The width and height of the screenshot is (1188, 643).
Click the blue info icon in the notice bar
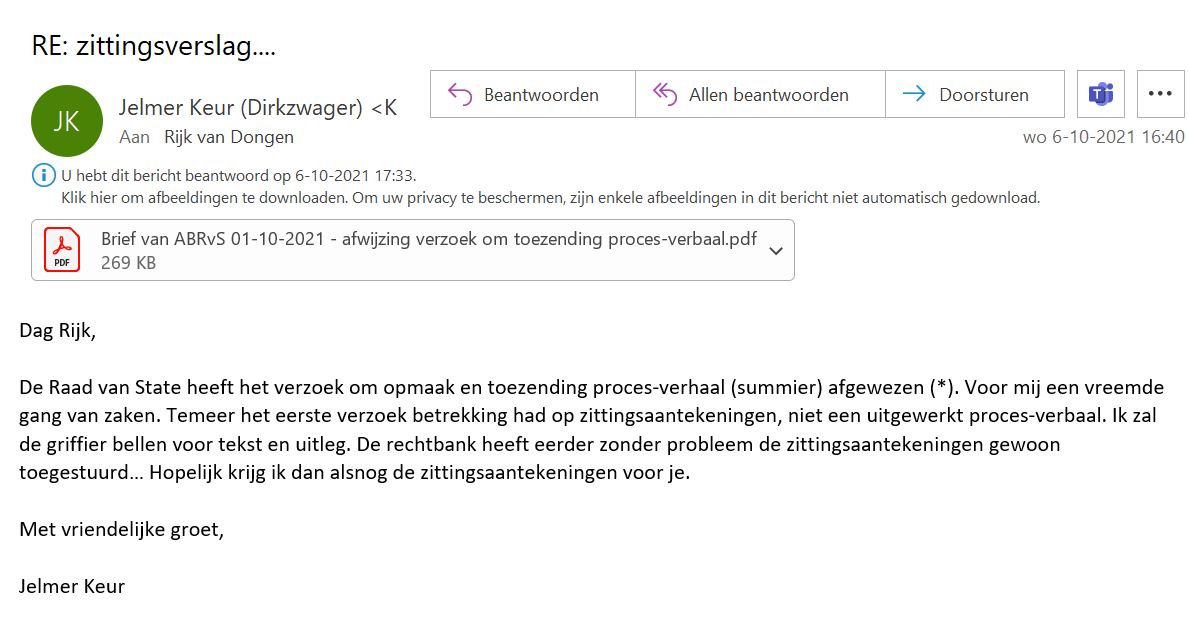[x=44, y=176]
